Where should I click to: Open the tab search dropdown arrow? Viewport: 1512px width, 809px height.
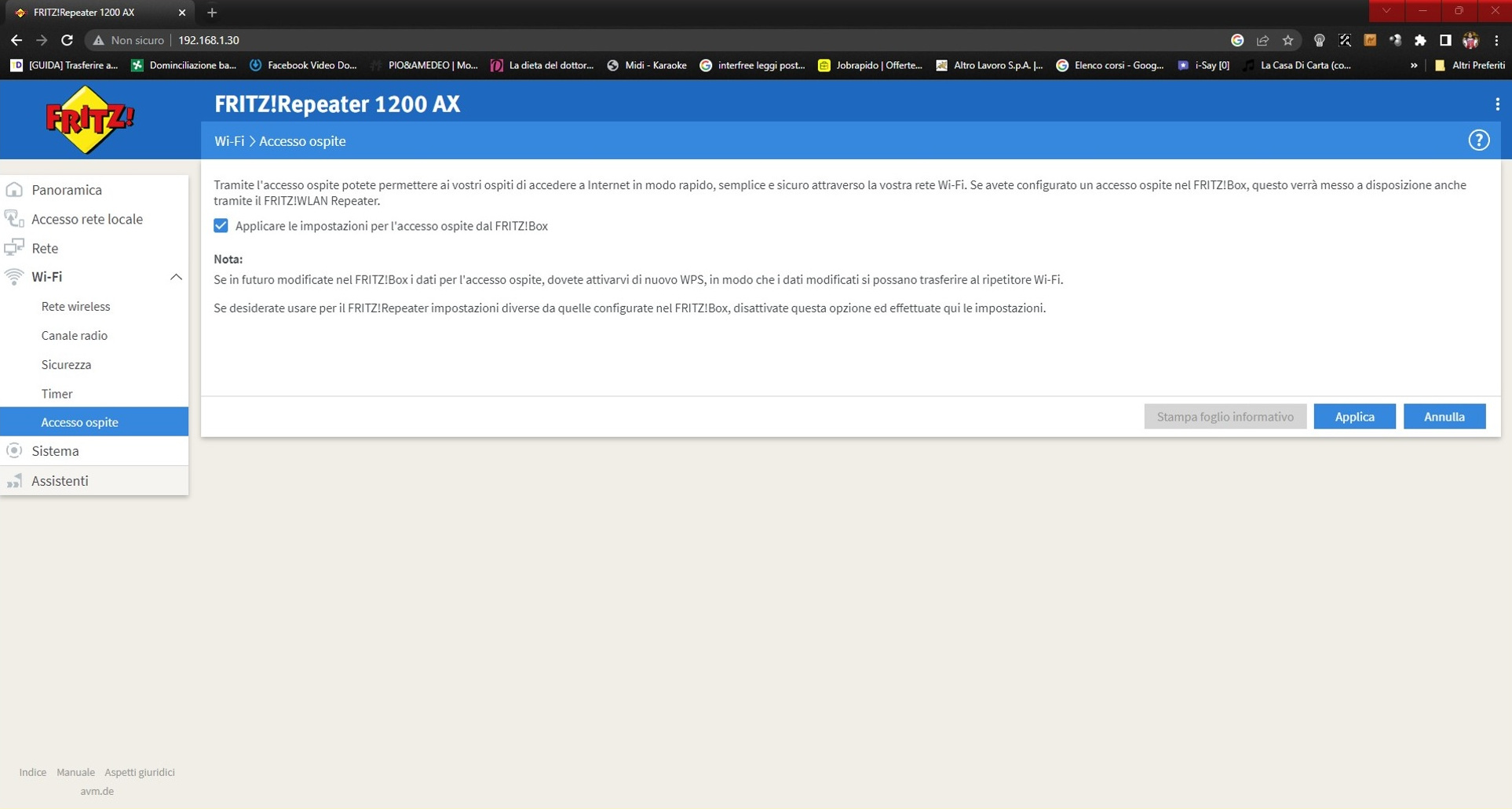point(1386,11)
